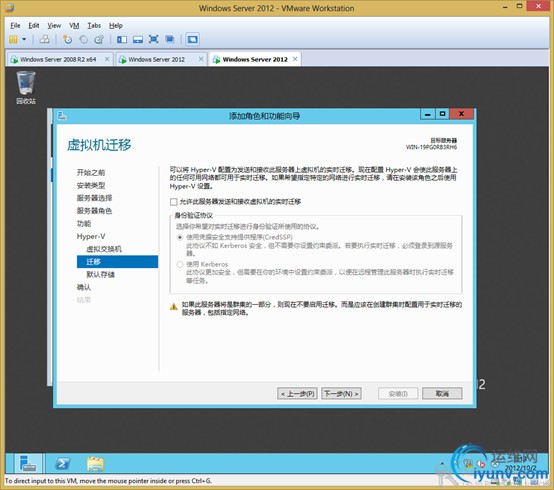Screen dimensions: 554x490
Task: Enter full screen mode via toolbar icon
Action: coord(154,39)
